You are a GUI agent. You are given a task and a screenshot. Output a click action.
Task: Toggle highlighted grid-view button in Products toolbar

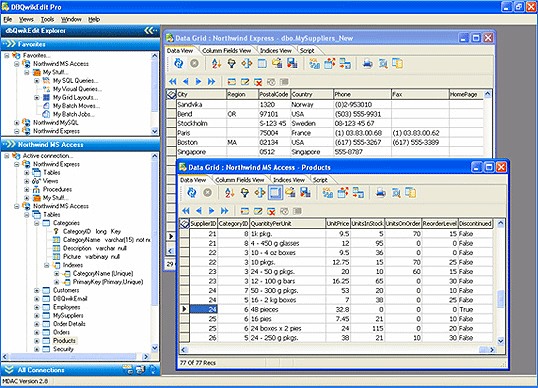click(x=275, y=193)
